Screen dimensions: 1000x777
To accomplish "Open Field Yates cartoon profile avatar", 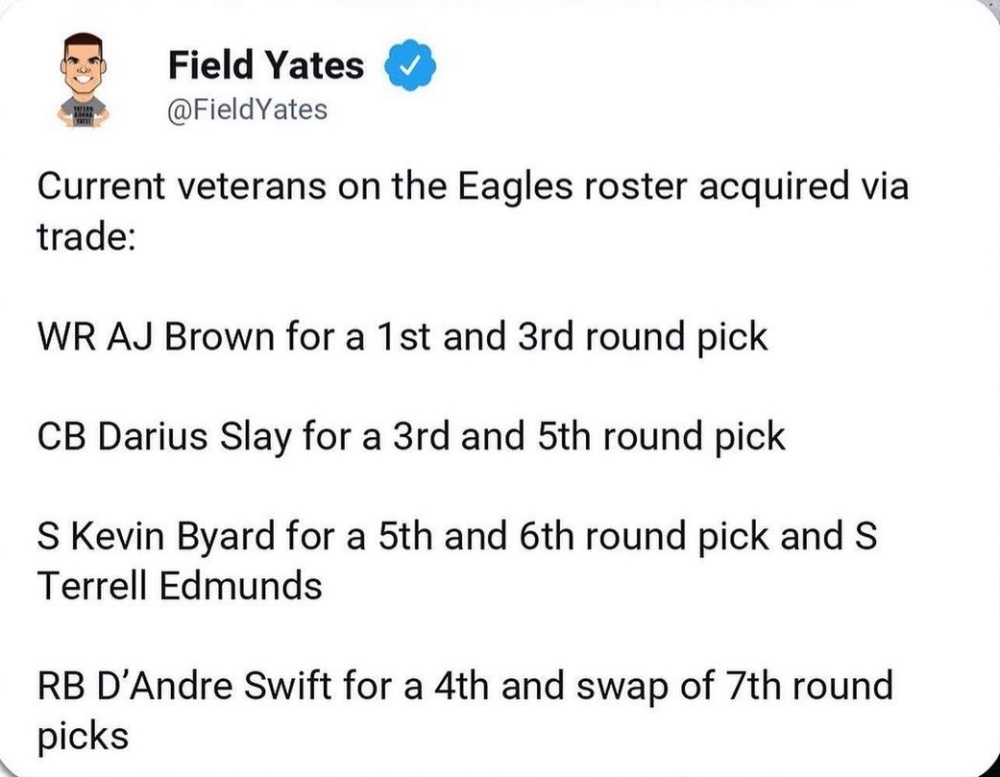I will 84,80.
